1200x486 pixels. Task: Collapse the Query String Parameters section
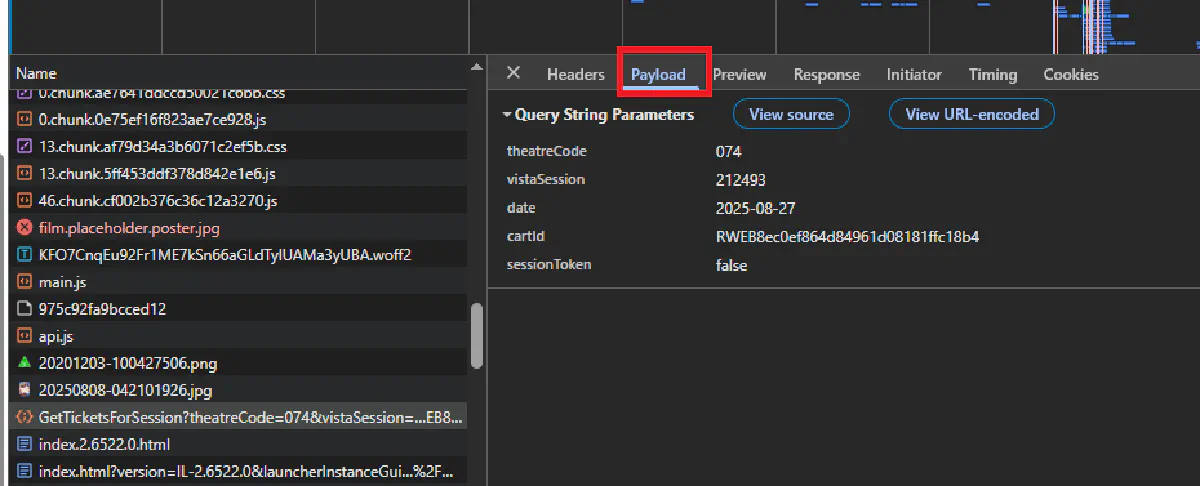pyautogui.click(x=507, y=115)
